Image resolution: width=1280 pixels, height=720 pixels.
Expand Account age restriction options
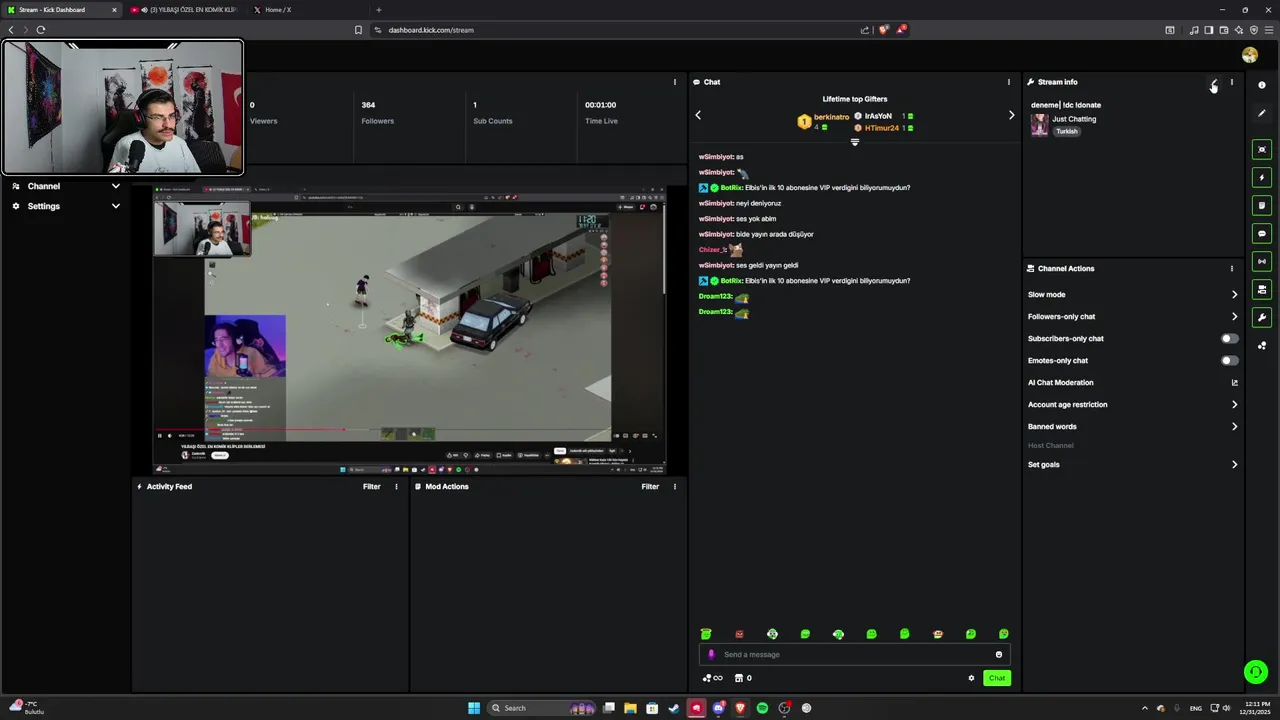pos(1133,404)
